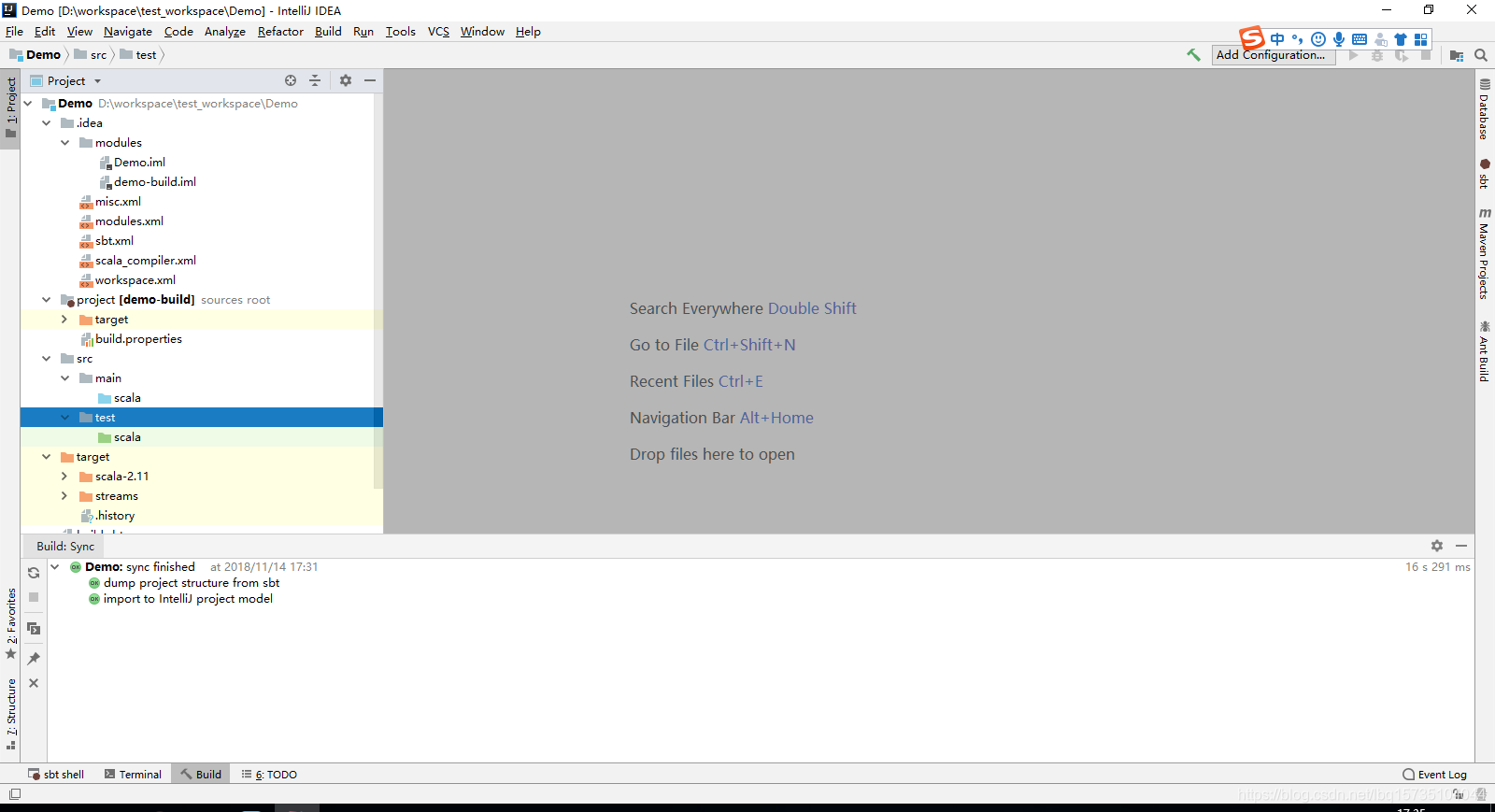Image resolution: width=1495 pixels, height=812 pixels.
Task: Open the VCS menu
Action: pos(438,32)
